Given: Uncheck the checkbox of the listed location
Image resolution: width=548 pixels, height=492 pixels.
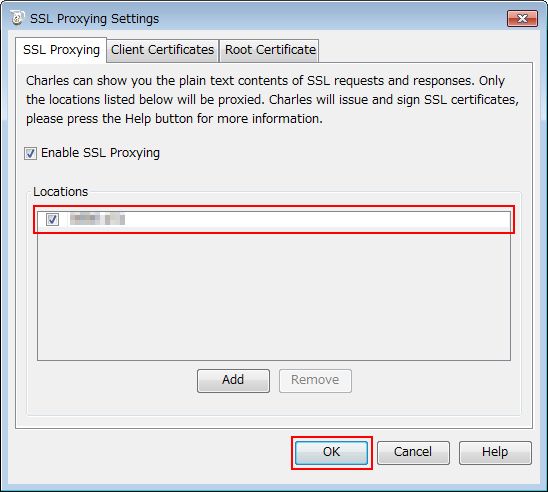Looking at the screenshot, I should click(52, 219).
